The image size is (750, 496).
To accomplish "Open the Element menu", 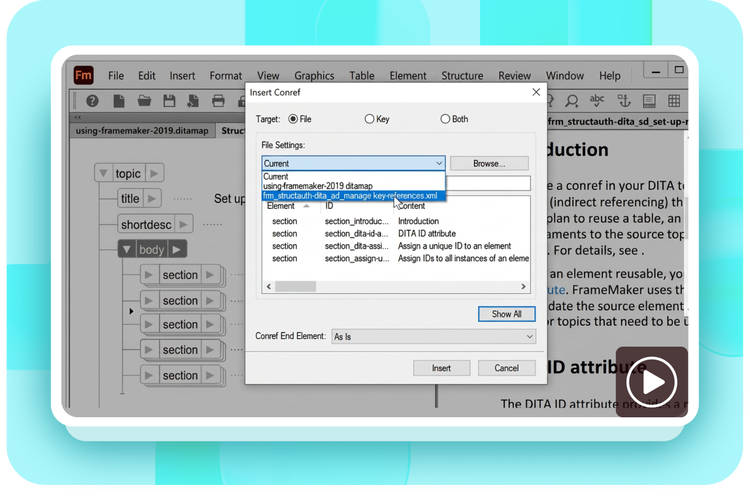I will pos(408,76).
